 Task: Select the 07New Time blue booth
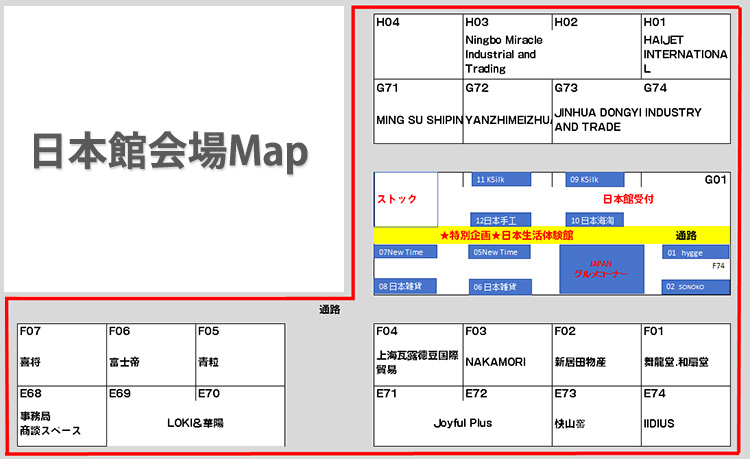[x=406, y=252]
